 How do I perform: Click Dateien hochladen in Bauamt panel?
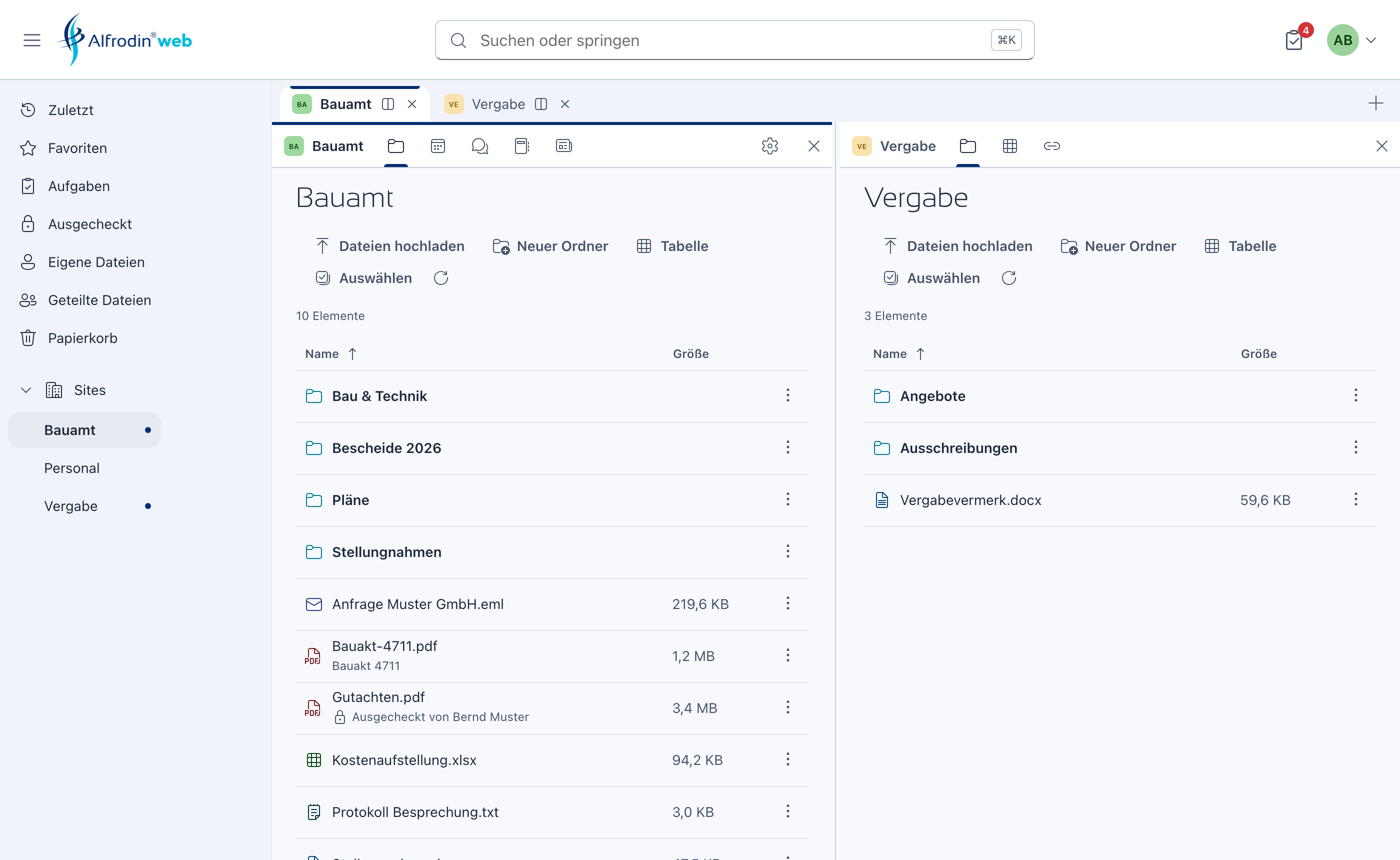click(x=390, y=246)
